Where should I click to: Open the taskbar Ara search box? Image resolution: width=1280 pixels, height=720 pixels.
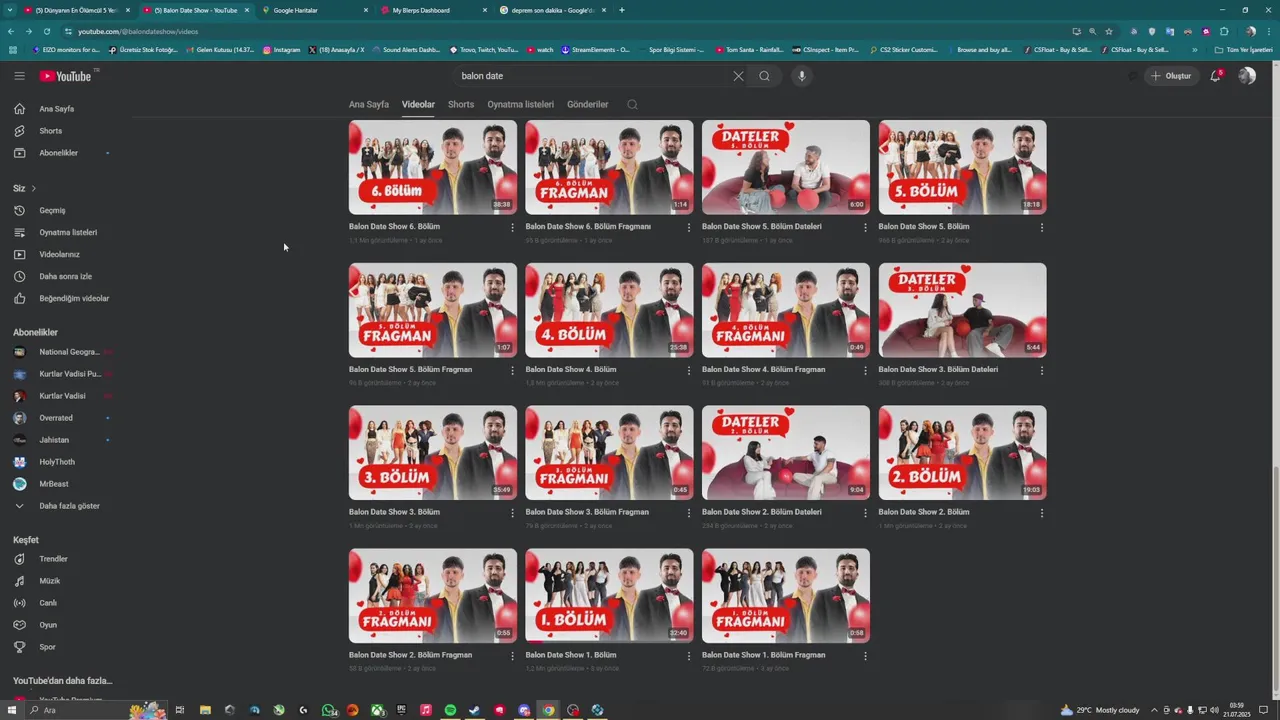(x=76, y=710)
